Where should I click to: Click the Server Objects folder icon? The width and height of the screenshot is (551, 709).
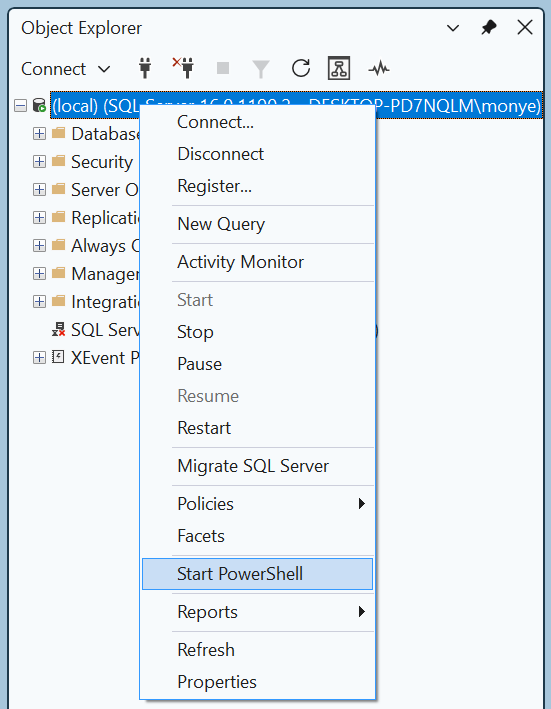(x=58, y=189)
